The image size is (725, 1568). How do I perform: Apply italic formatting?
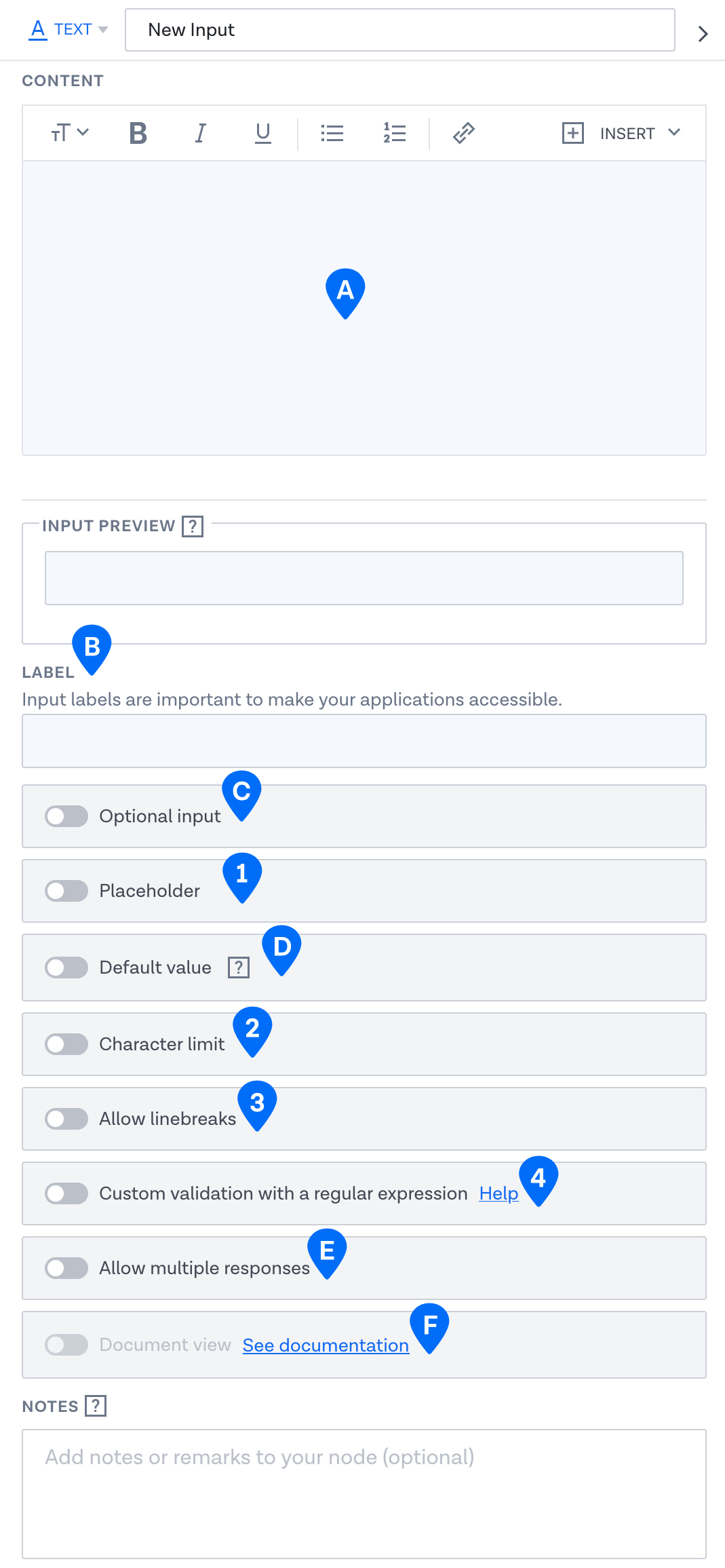200,133
